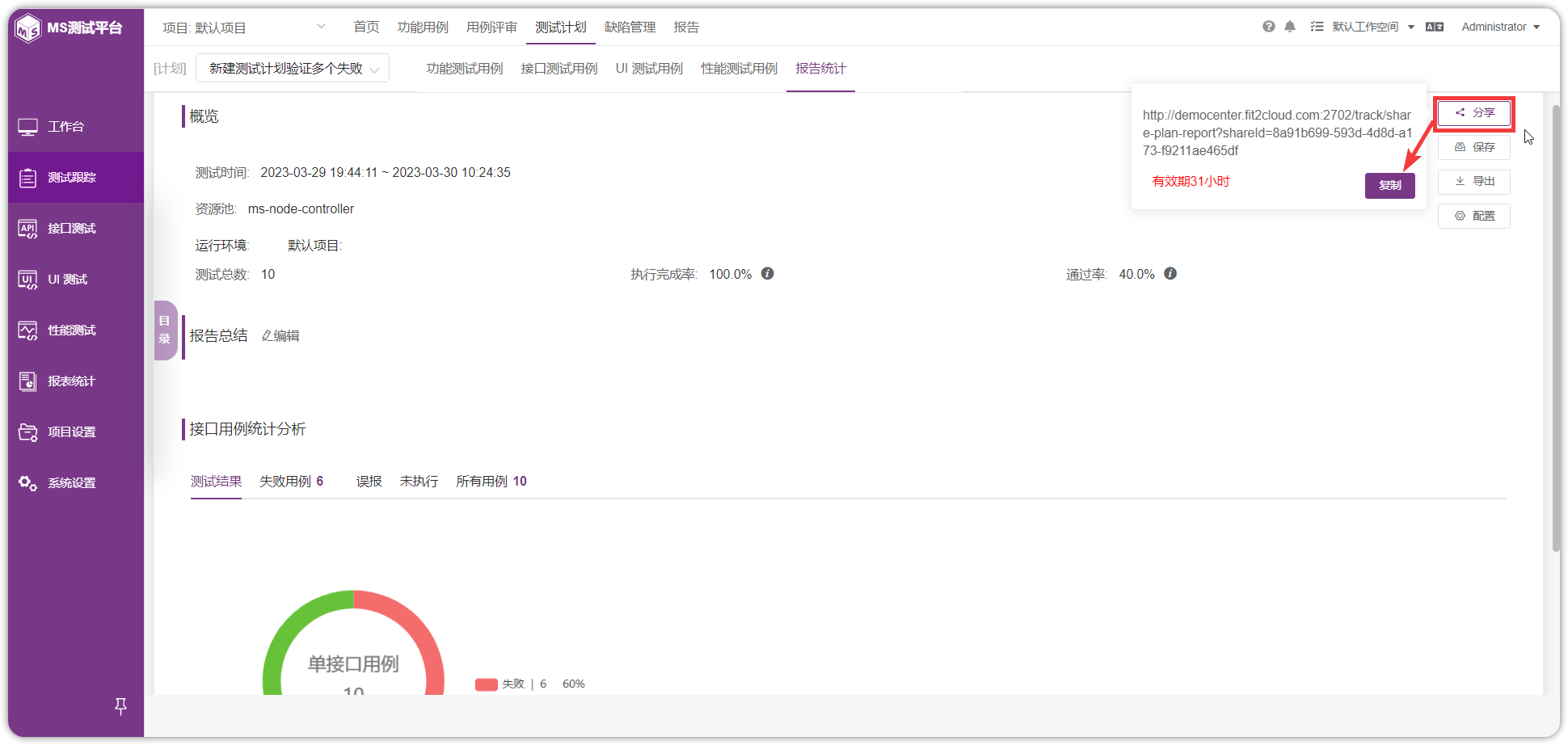This screenshot has width=1568, height=745.
Task: Open 报表统计 in the sidebar
Action: click(76, 381)
